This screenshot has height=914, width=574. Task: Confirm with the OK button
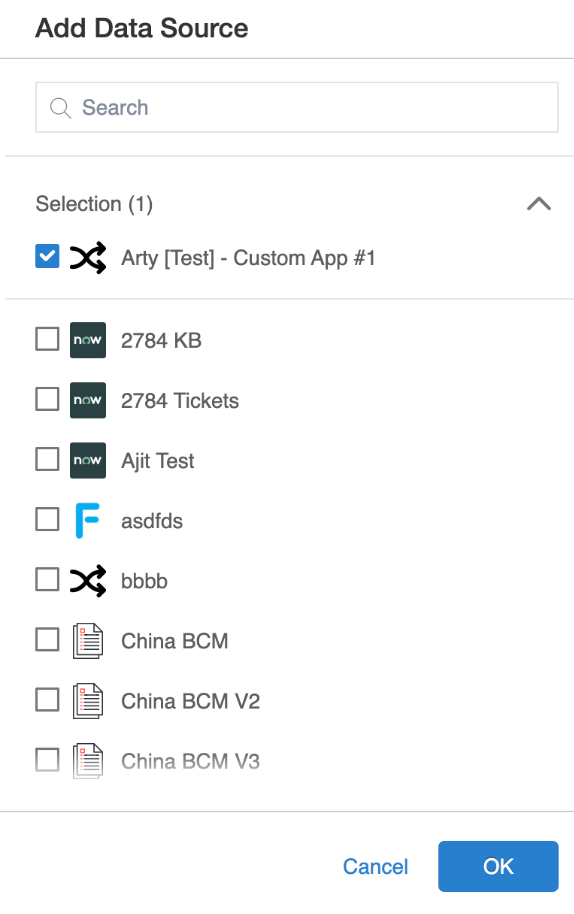pyautogui.click(x=498, y=866)
